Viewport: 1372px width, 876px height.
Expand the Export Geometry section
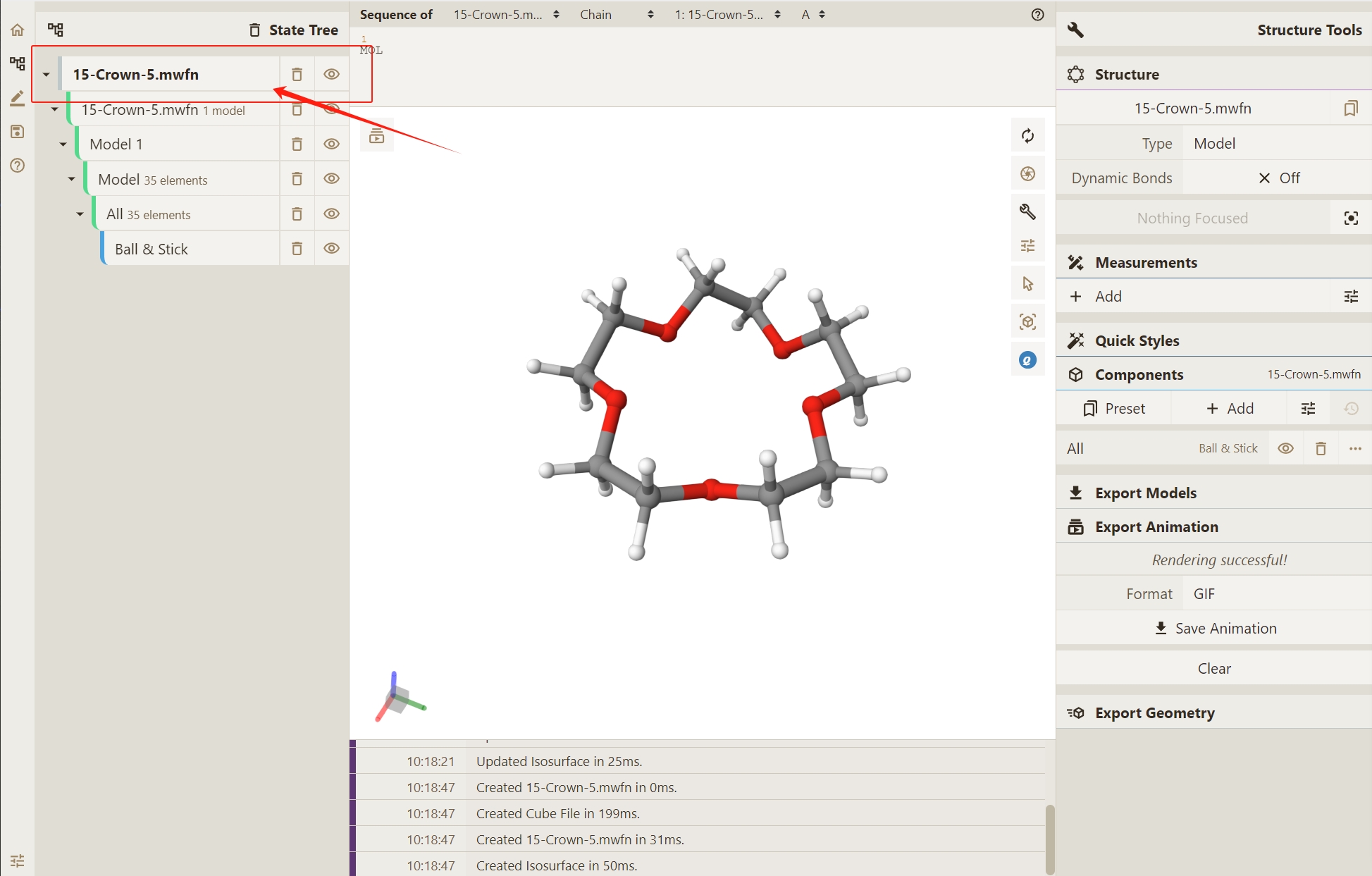(x=1154, y=713)
